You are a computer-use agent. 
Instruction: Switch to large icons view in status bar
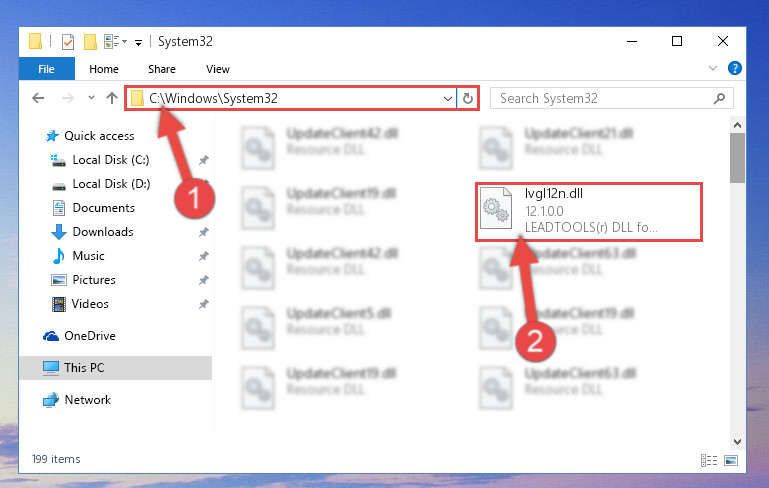point(731,460)
